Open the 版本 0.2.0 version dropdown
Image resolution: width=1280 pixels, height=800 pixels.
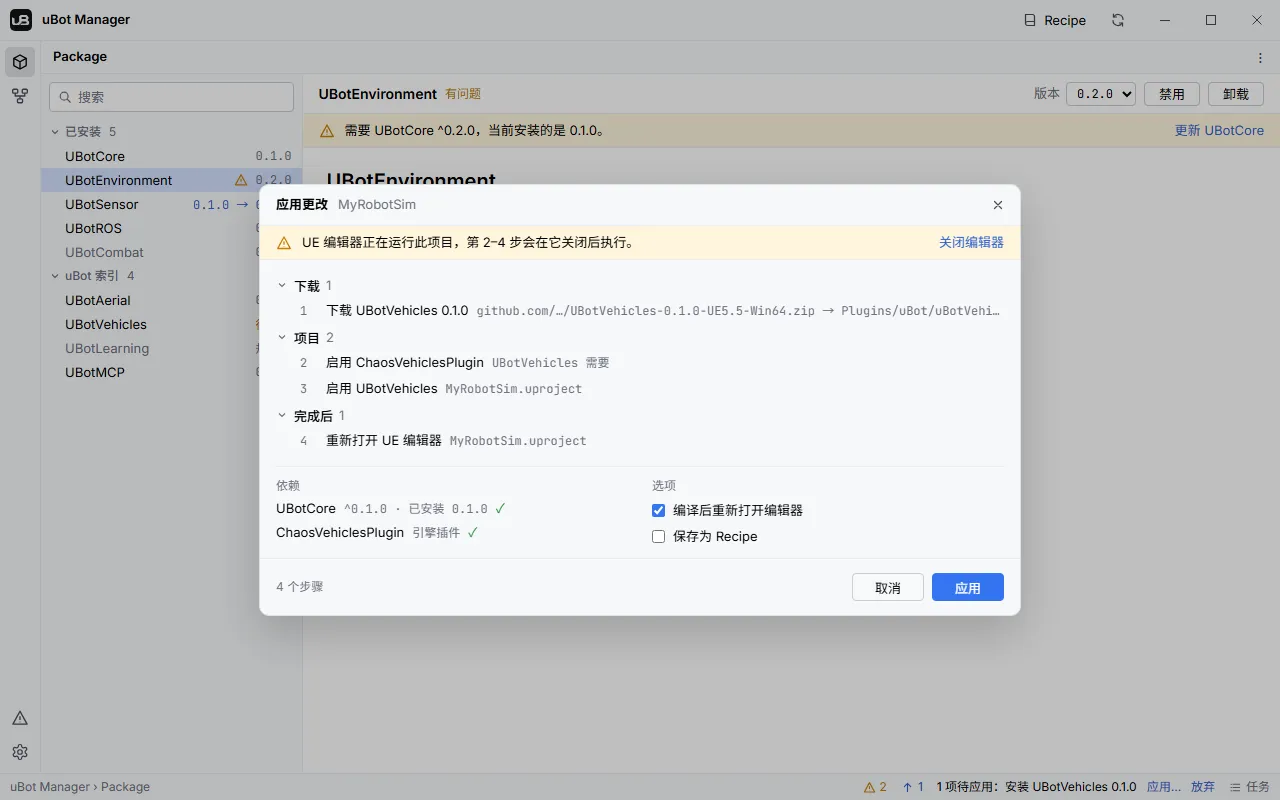coord(1101,94)
